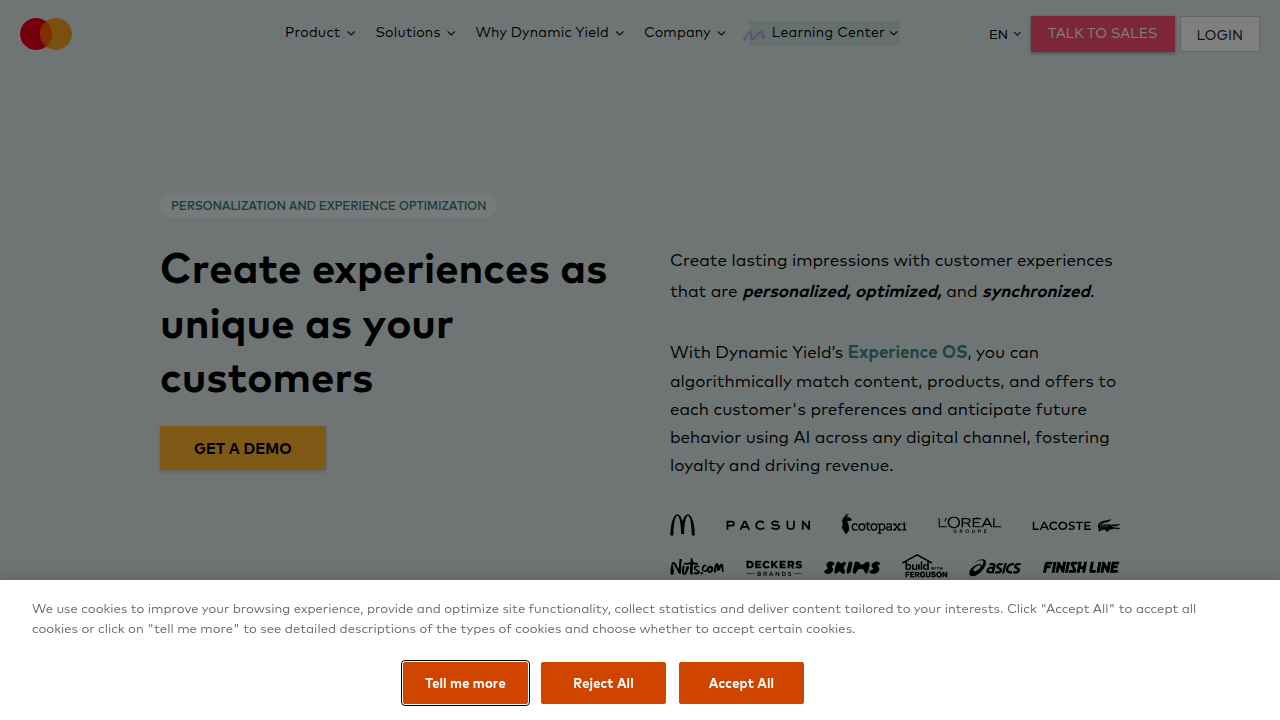
Task: Click the Cotopaxi logo
Action: point(874,524)
